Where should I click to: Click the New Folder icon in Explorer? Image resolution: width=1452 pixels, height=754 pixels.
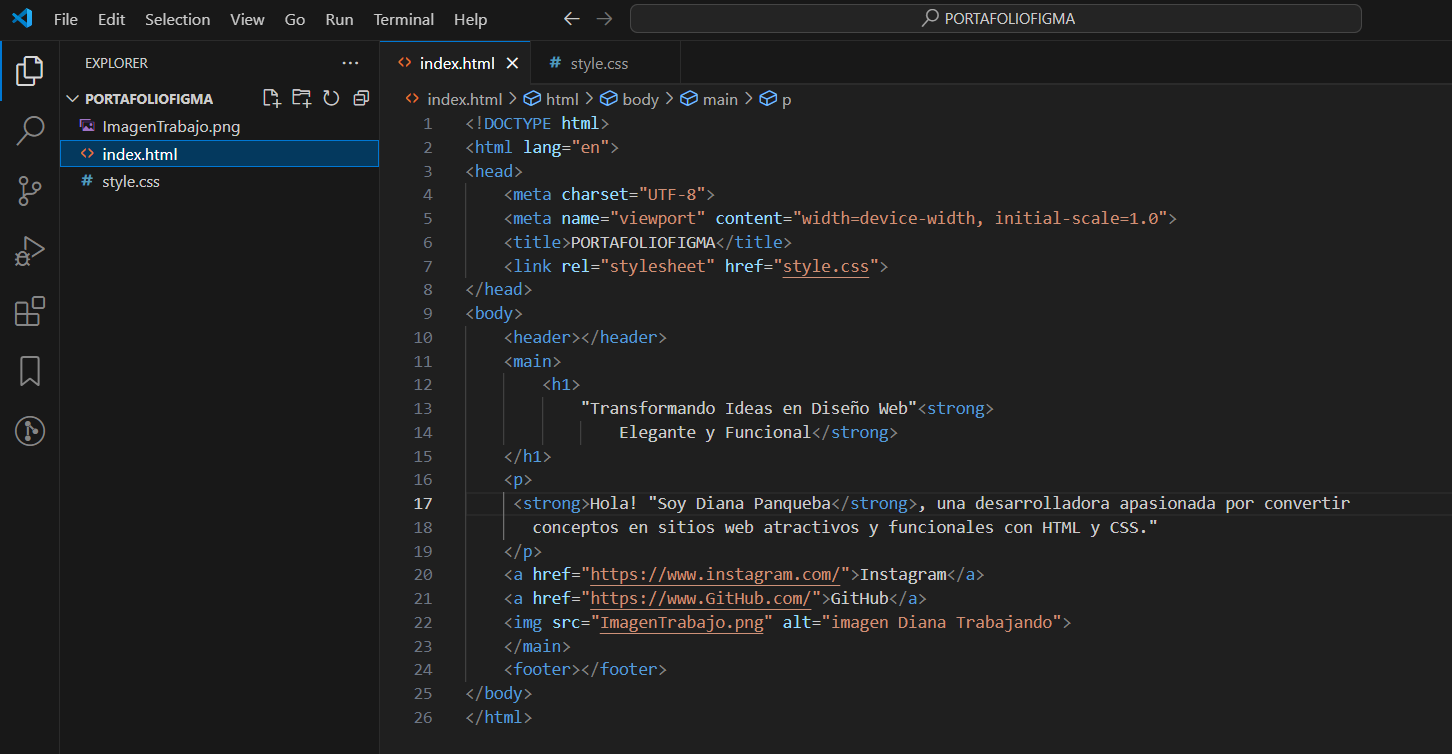(301, 98)
